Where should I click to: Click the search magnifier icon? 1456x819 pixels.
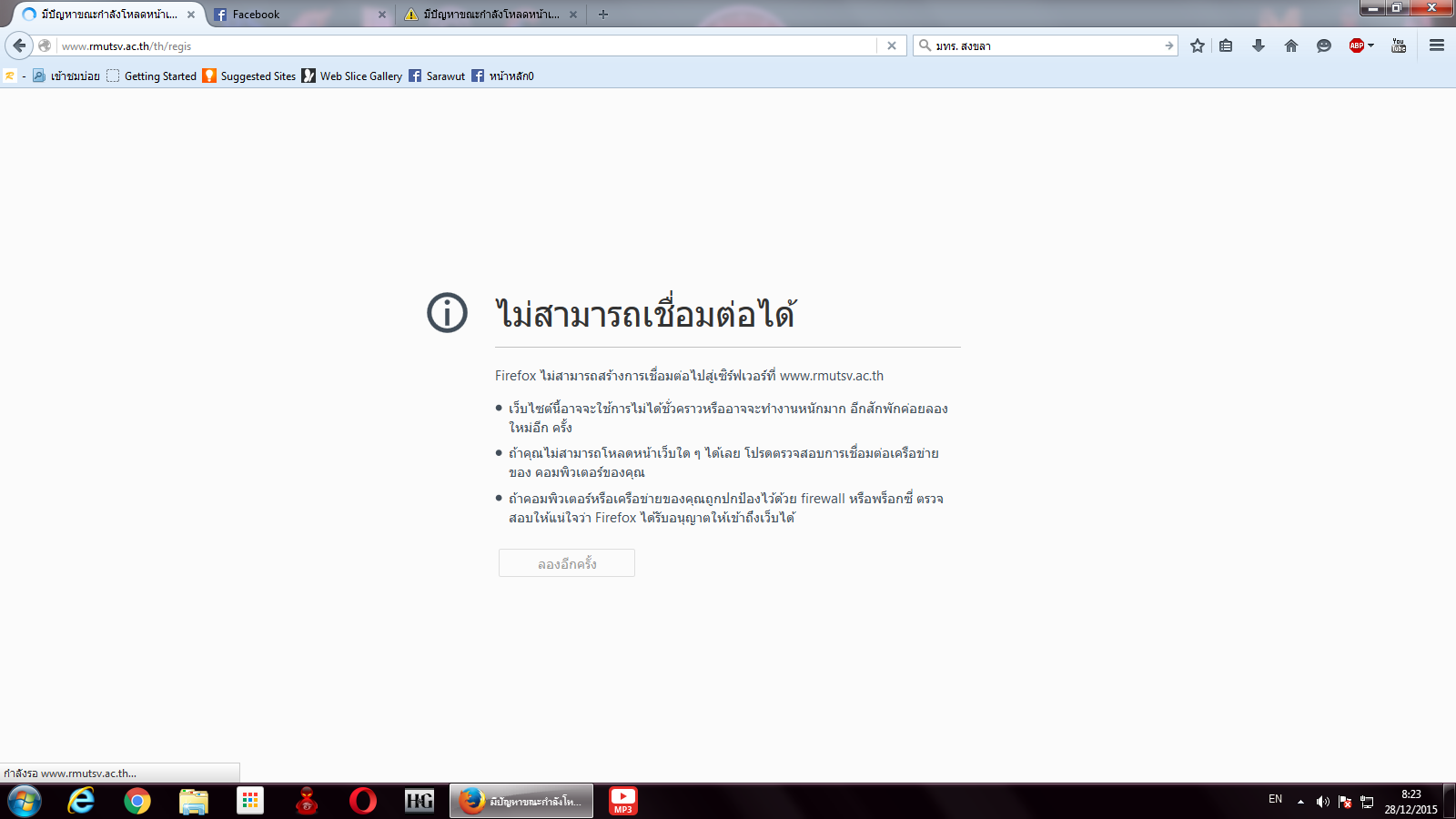[x=925, y=45]
